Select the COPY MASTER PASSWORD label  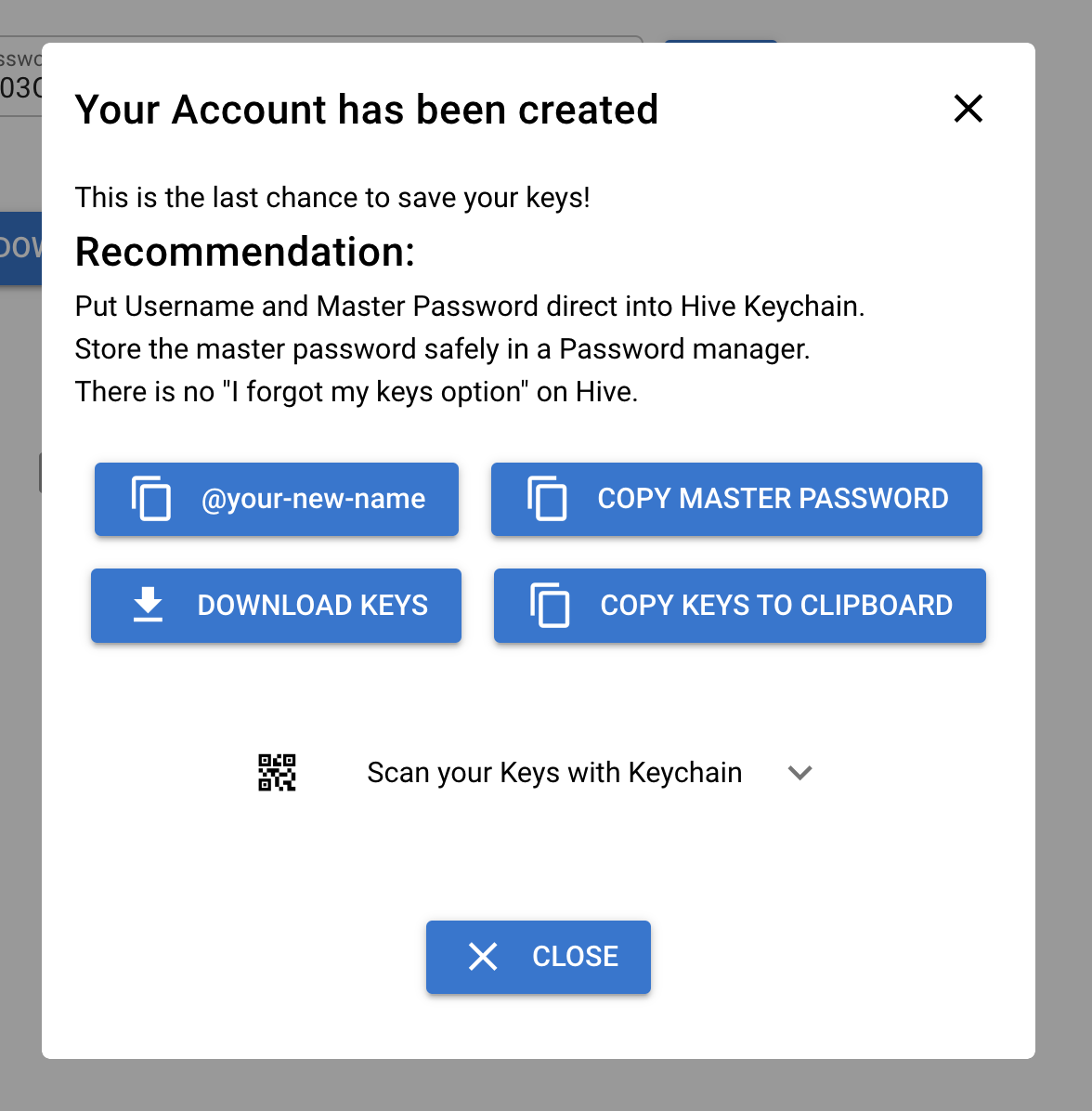(x=773, y=499)
